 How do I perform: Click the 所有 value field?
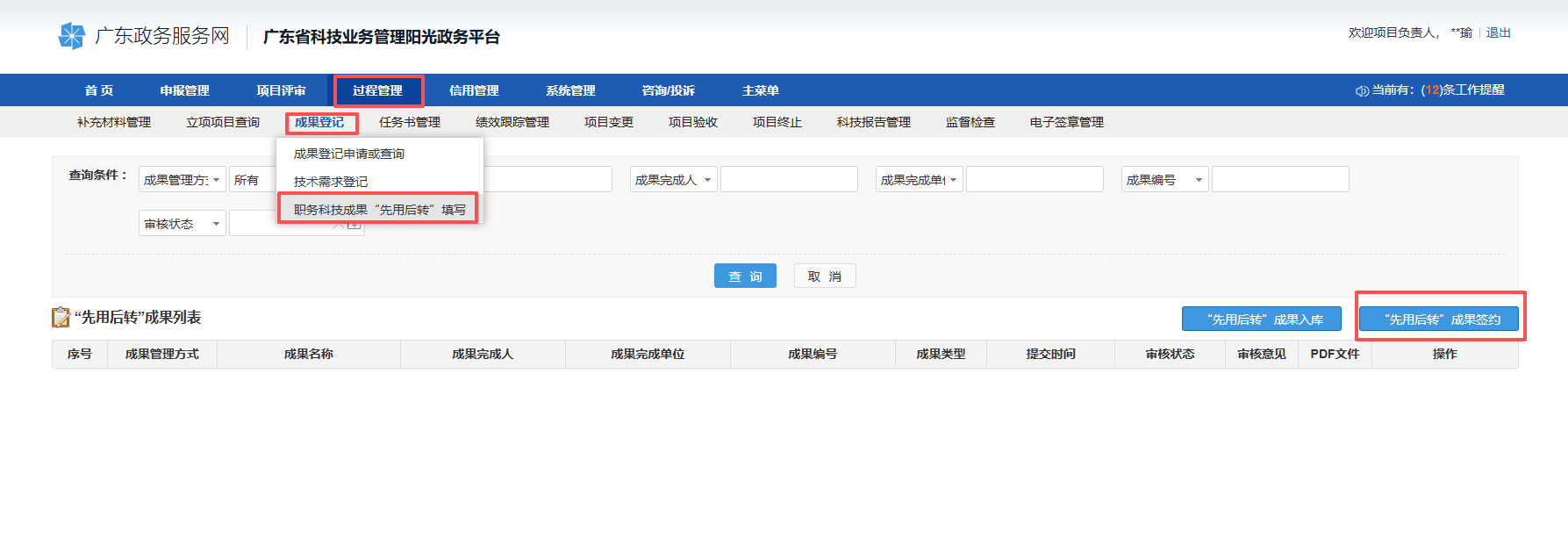(253, 179)
